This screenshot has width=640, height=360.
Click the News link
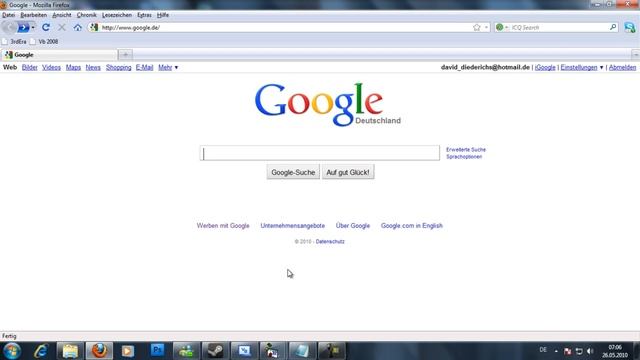(93, 67)
